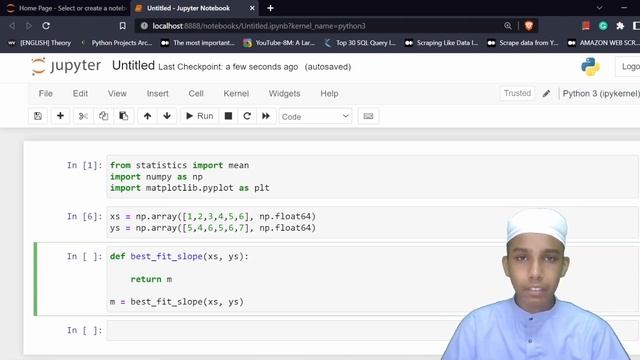Screen dimensions: 640x360
Task: Click the Logout button
Action: pyautogui.click(x=629, y=67)
